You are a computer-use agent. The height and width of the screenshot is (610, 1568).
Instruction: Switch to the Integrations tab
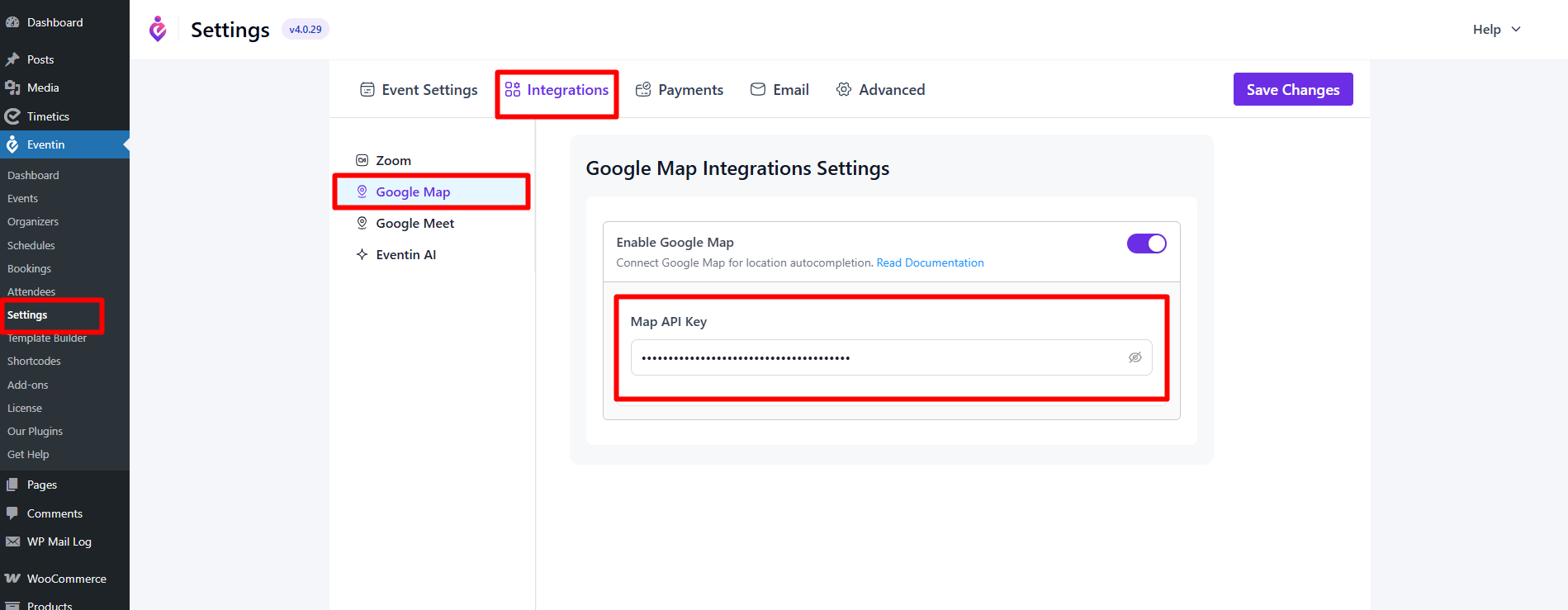tap(557, 89)
